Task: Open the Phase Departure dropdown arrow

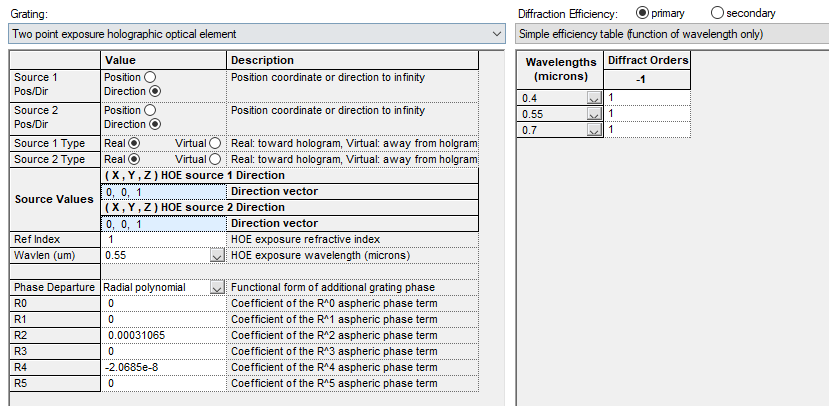Action: pos(217,288)
